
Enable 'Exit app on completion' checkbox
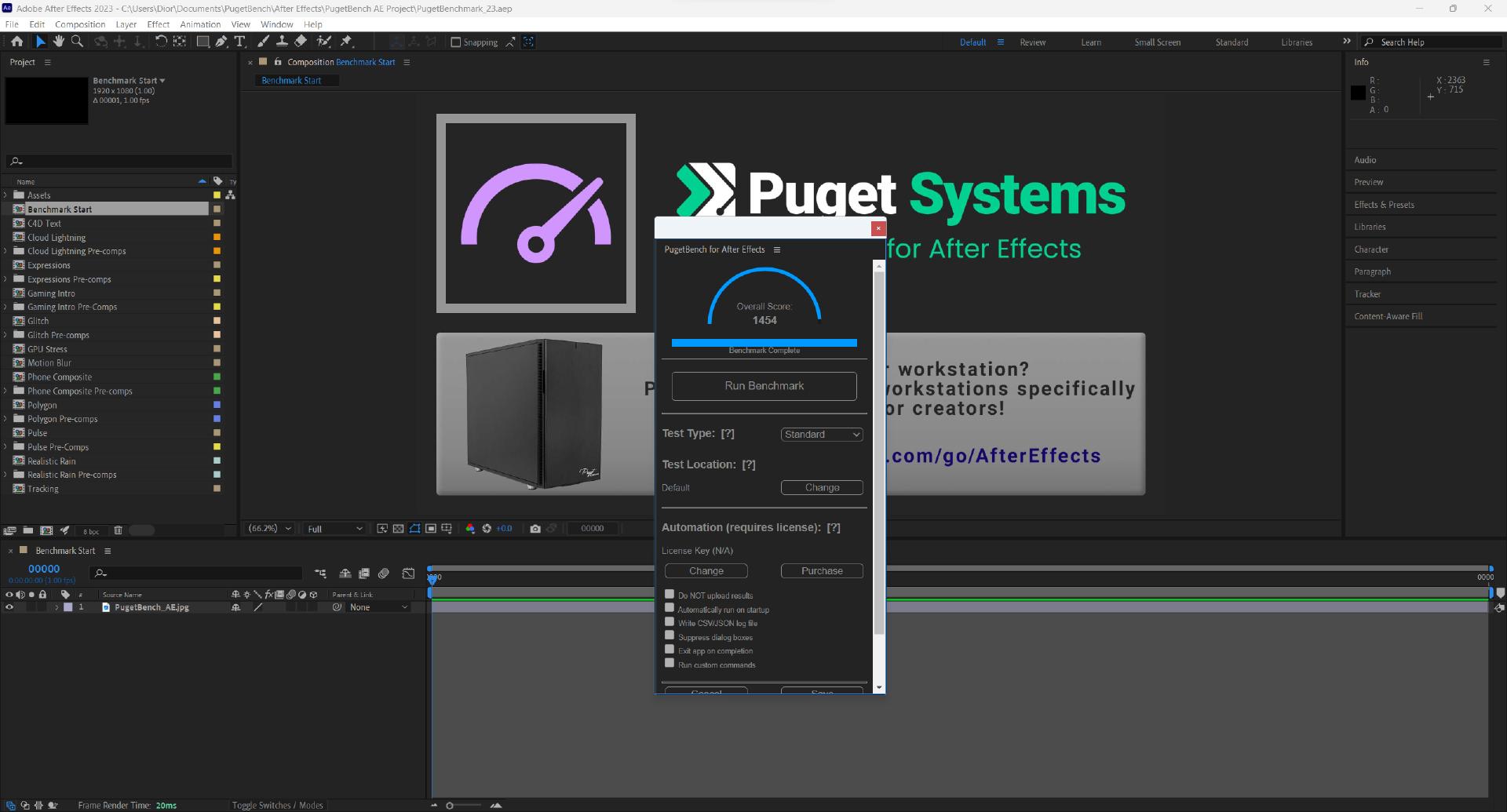coord(670,650)
